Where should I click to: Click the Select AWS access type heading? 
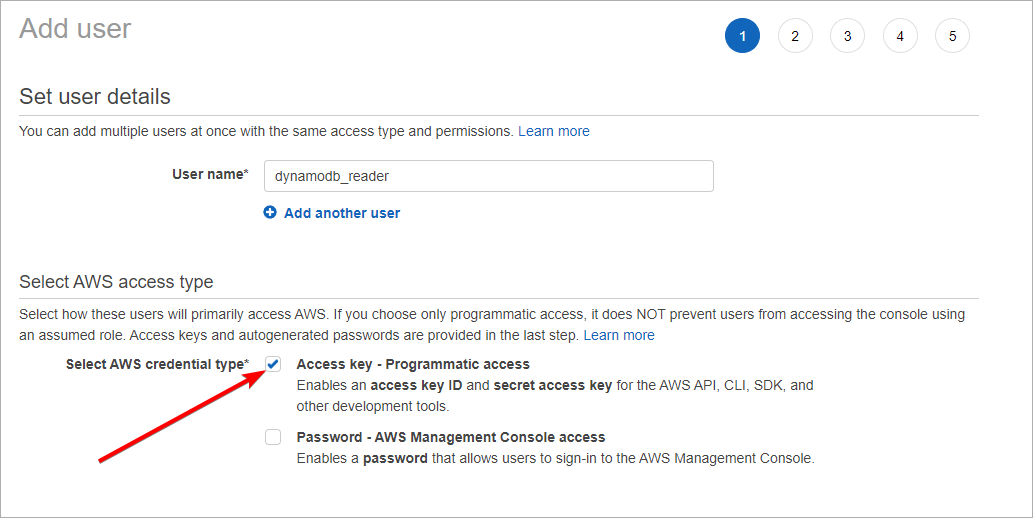(116, 282)
